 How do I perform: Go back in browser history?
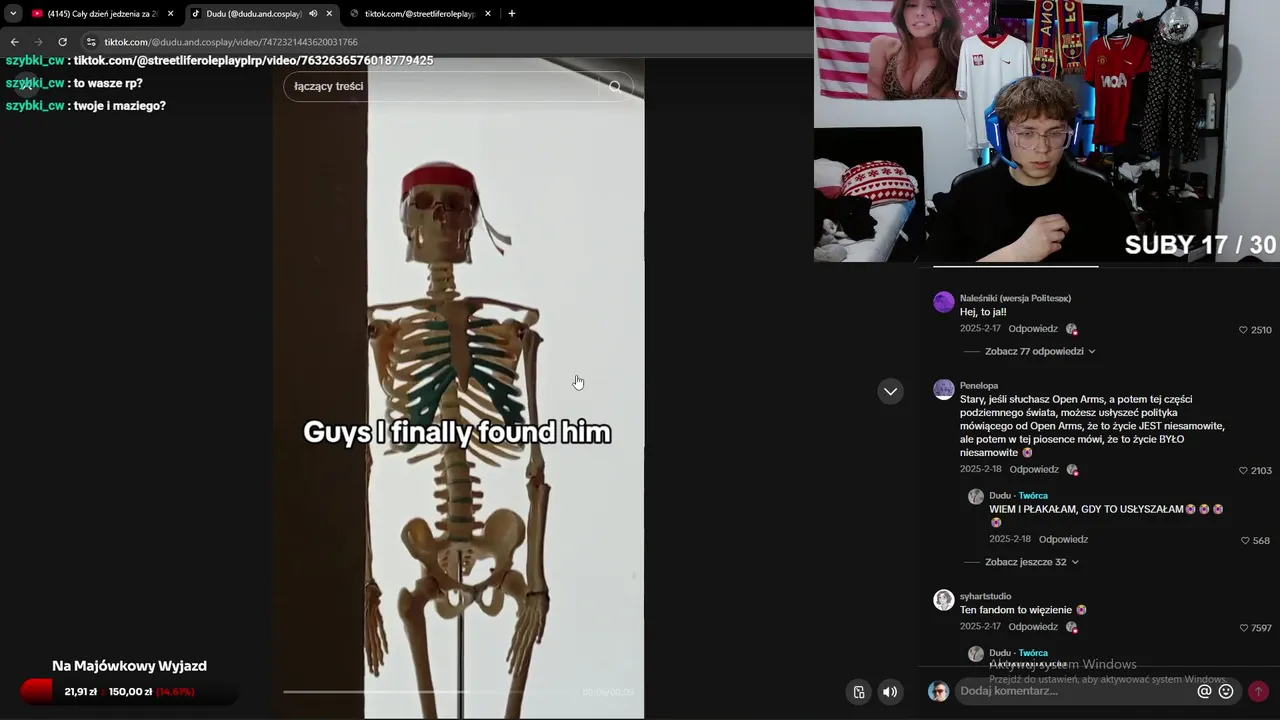coord(14,42)
